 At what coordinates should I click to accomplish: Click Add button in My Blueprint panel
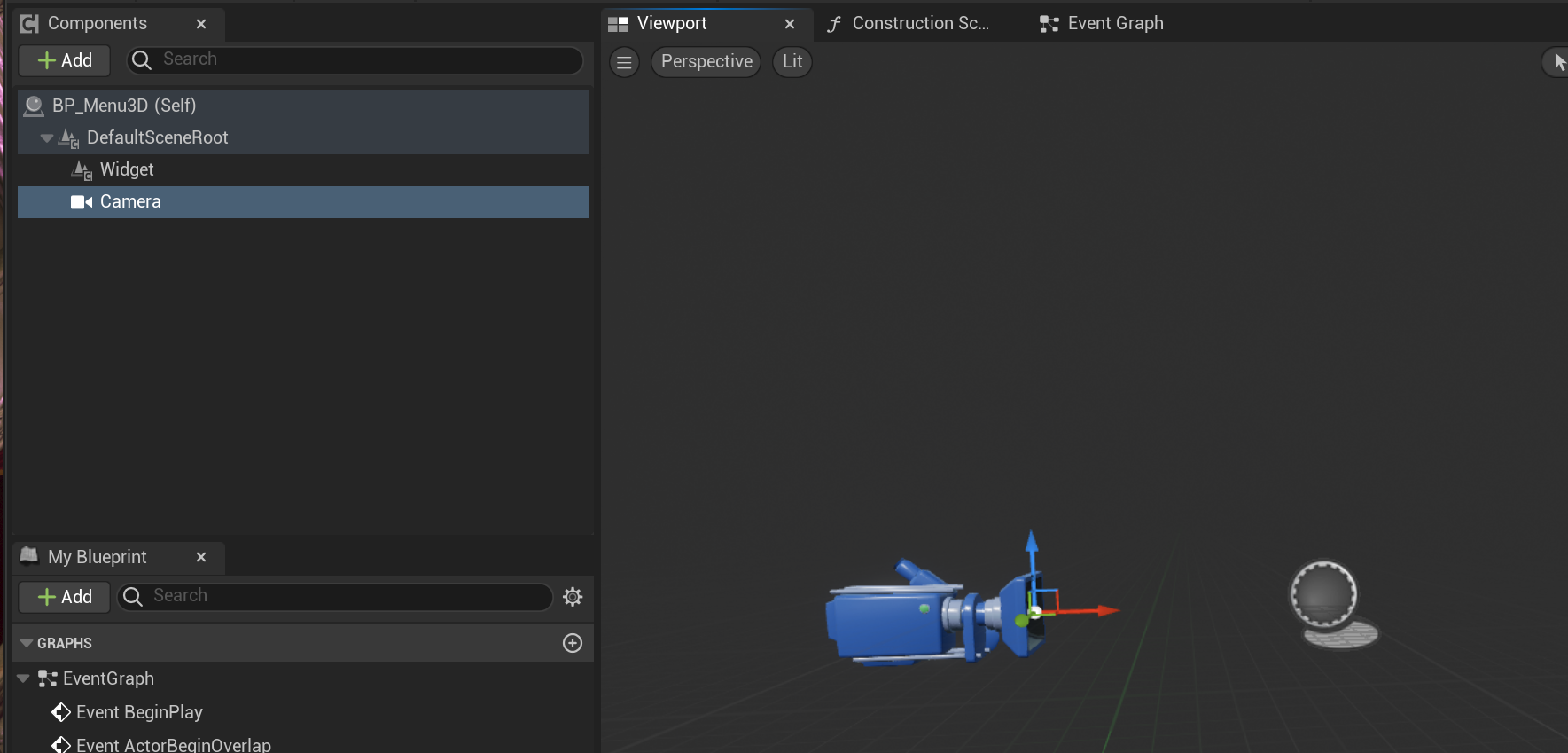(65, 597)
